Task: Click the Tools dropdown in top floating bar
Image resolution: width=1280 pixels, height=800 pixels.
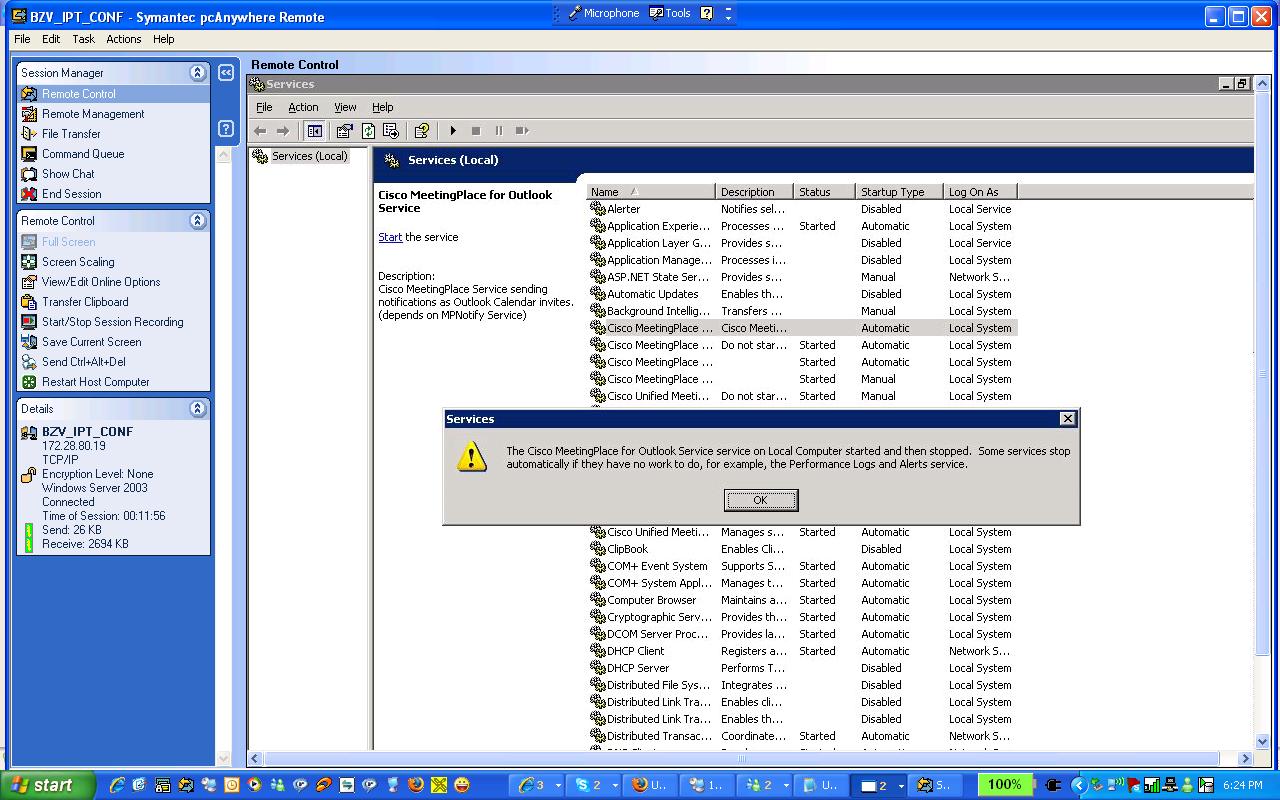Action: coord(670,13)
